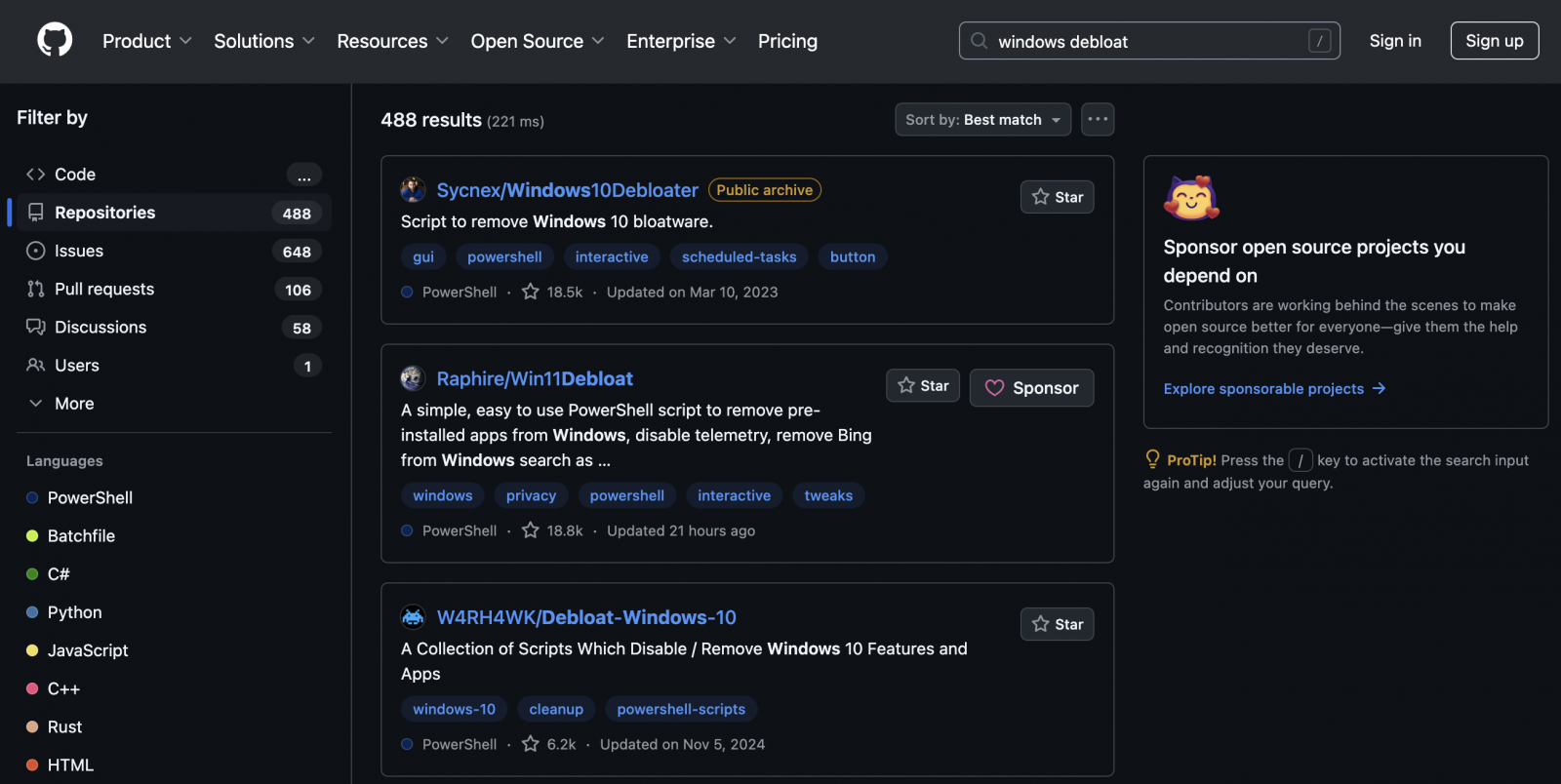Focus the windows debloat search field
The width and height of the screenshot is (1561, 784).
[1146, 41]
